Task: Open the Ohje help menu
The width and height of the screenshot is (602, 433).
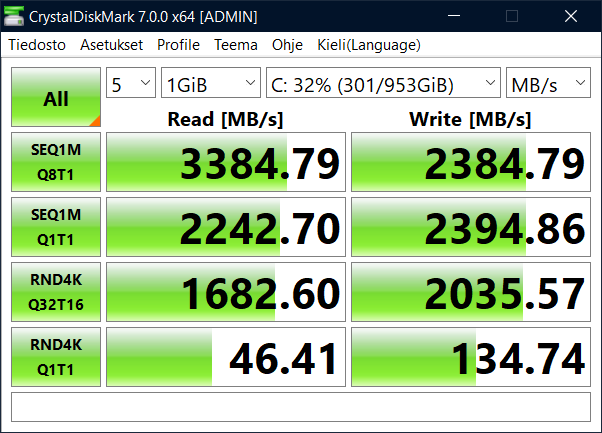Action: point(287,45)
